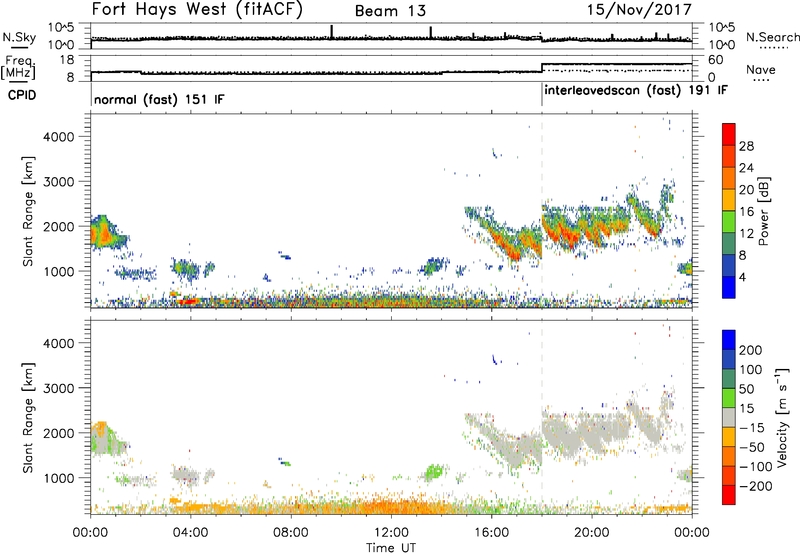
Task: Click 'Slant Range [km]' label of velocity panel
Action: point(28,418)
